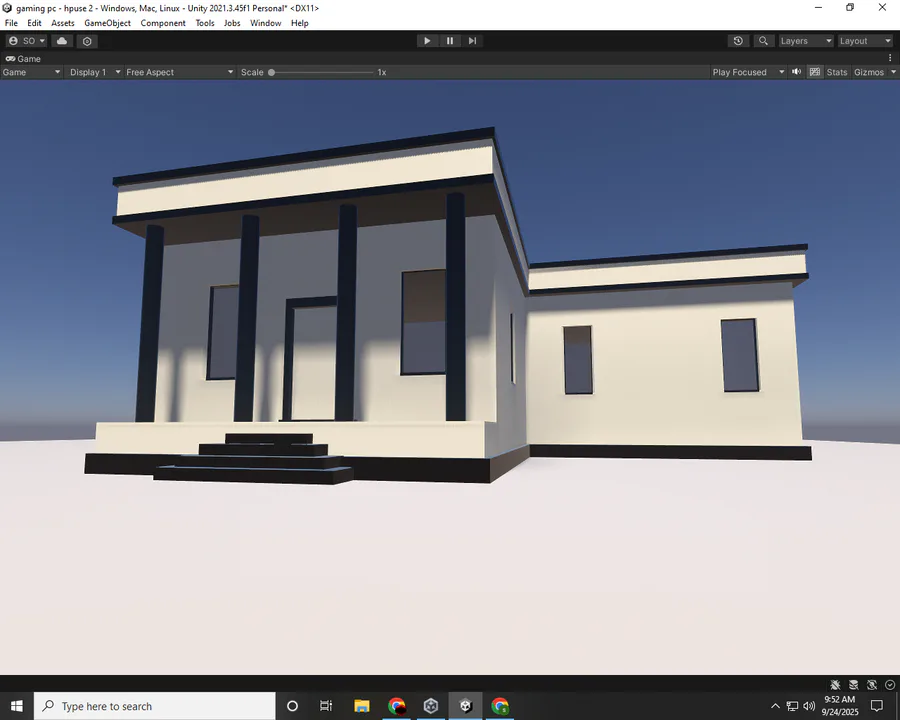Open Task View on the taskbar
This screenshot has height=720, width=900.
coord(325,706)
